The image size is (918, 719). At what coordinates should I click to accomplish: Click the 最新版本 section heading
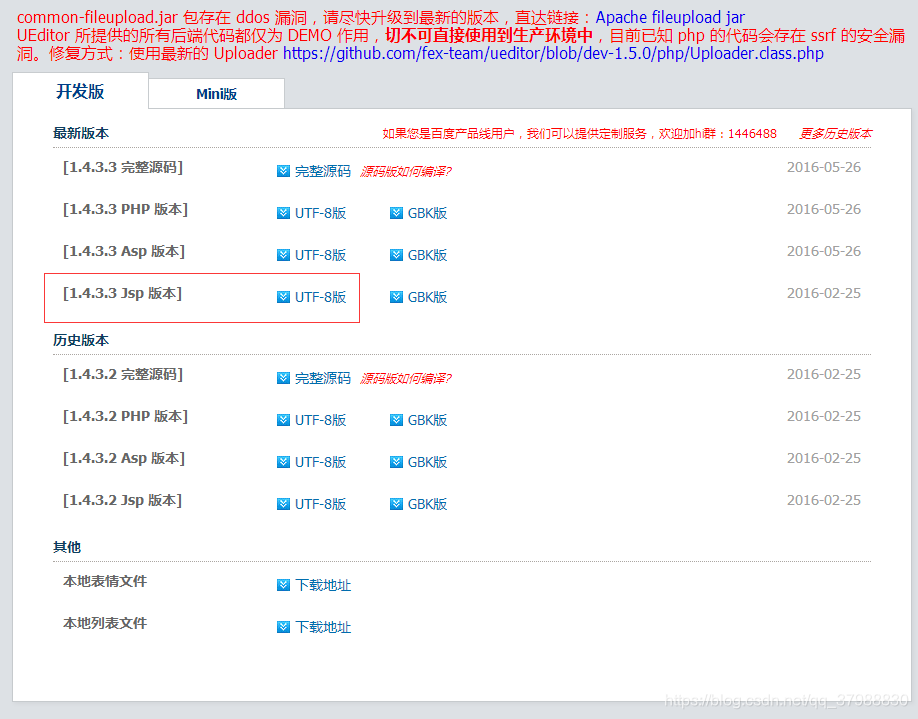(x=81, y=133)
